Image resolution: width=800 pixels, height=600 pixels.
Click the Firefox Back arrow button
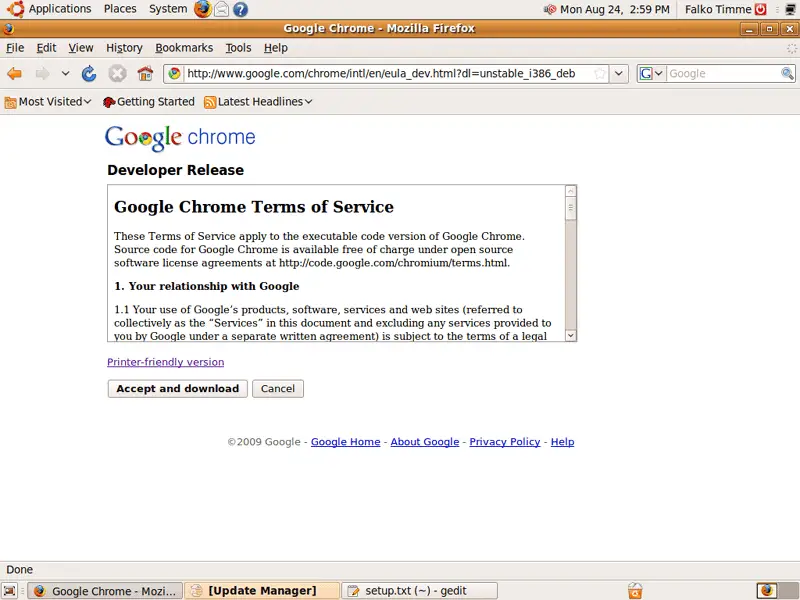[14, 74]
